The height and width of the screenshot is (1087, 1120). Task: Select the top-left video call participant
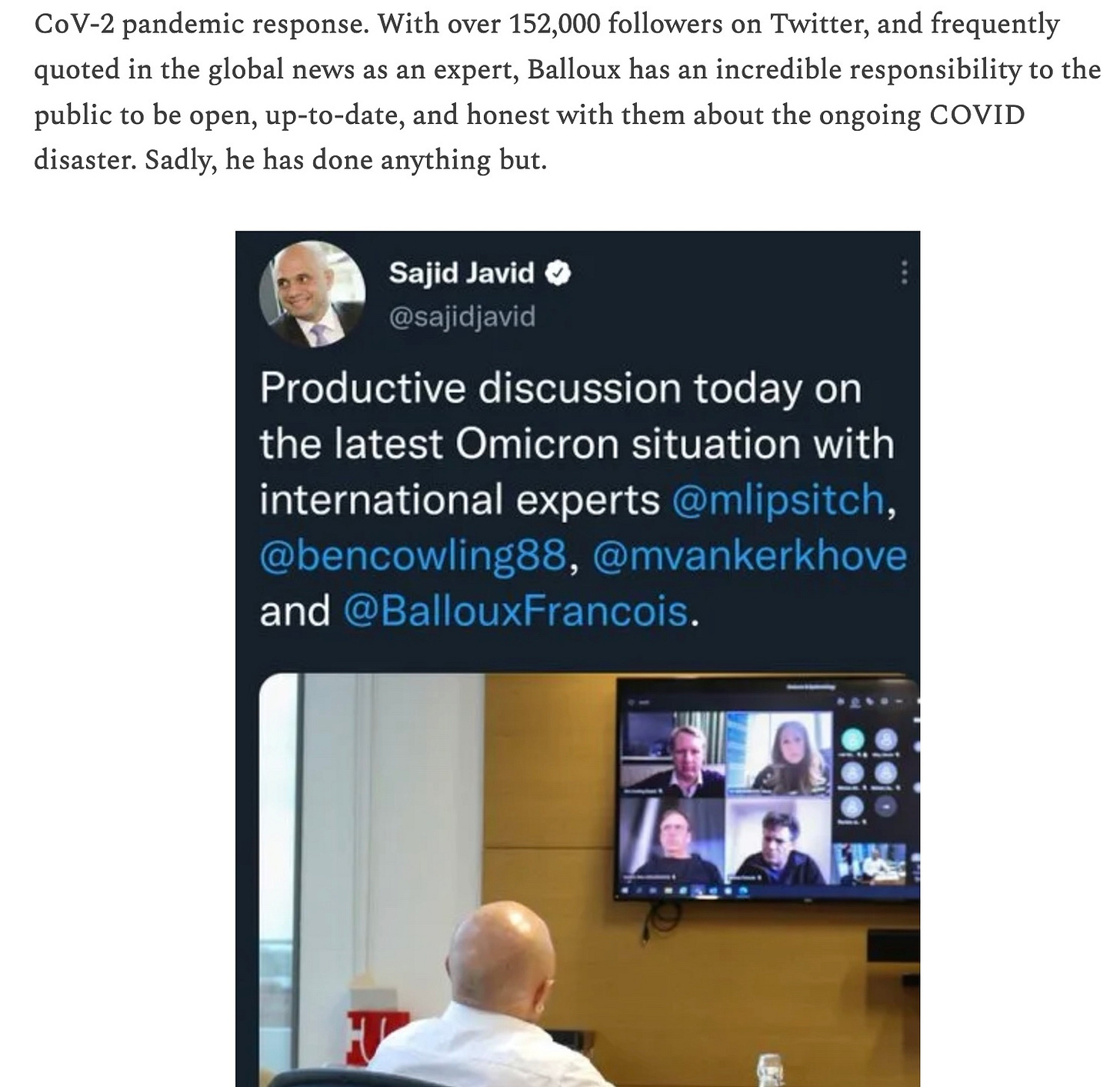pos(674,754)
